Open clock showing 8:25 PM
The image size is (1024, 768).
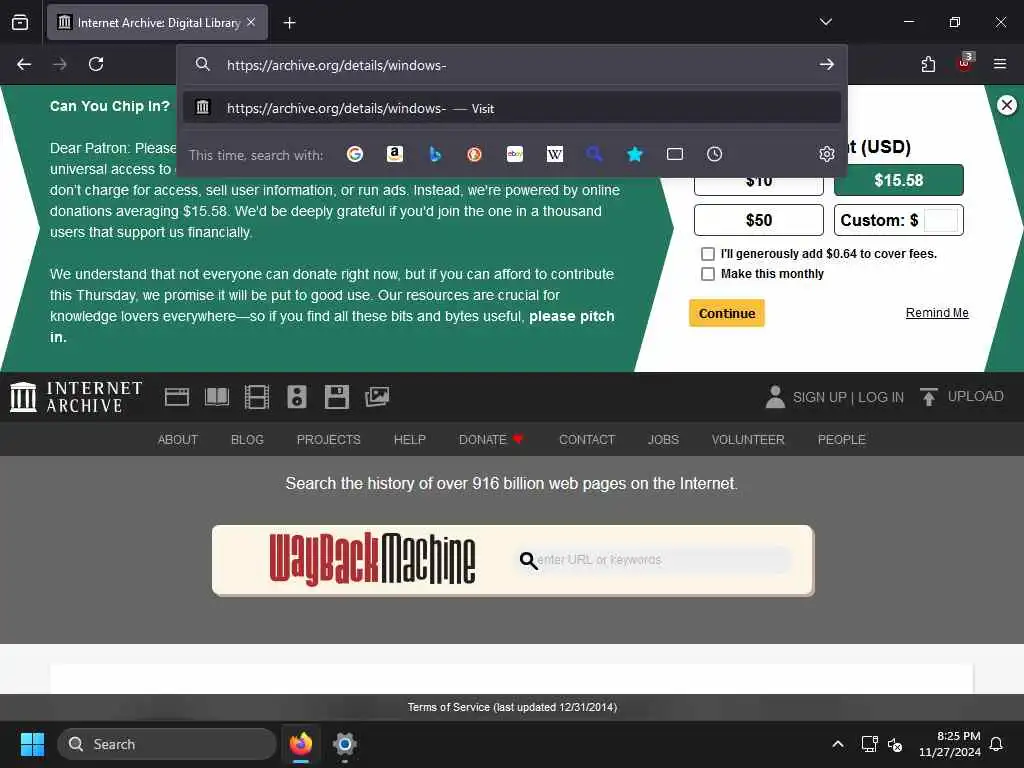pos(950,744)
